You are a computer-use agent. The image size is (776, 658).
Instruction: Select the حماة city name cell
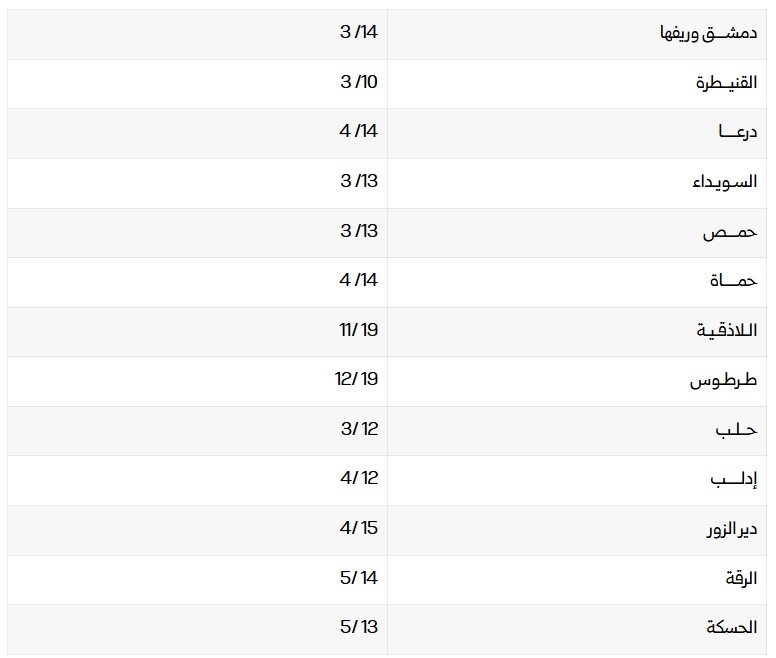[x=734, y=281]
